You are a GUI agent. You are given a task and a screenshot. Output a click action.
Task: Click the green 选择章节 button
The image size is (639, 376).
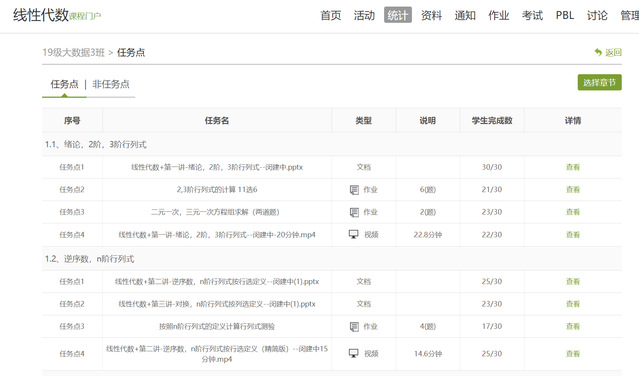click(599, 82)
